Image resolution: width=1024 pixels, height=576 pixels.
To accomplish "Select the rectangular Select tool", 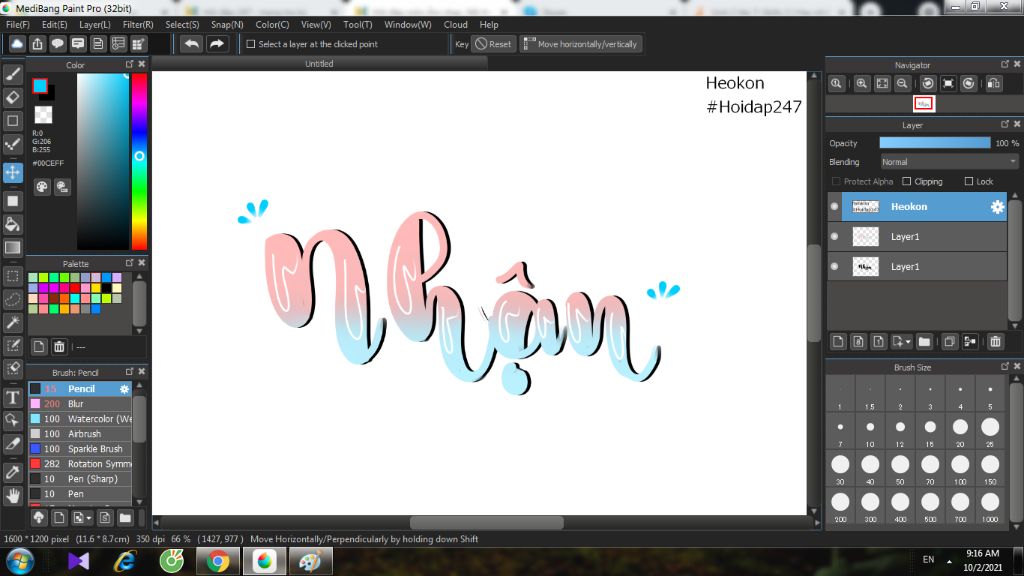I will (x=12, y=276).
